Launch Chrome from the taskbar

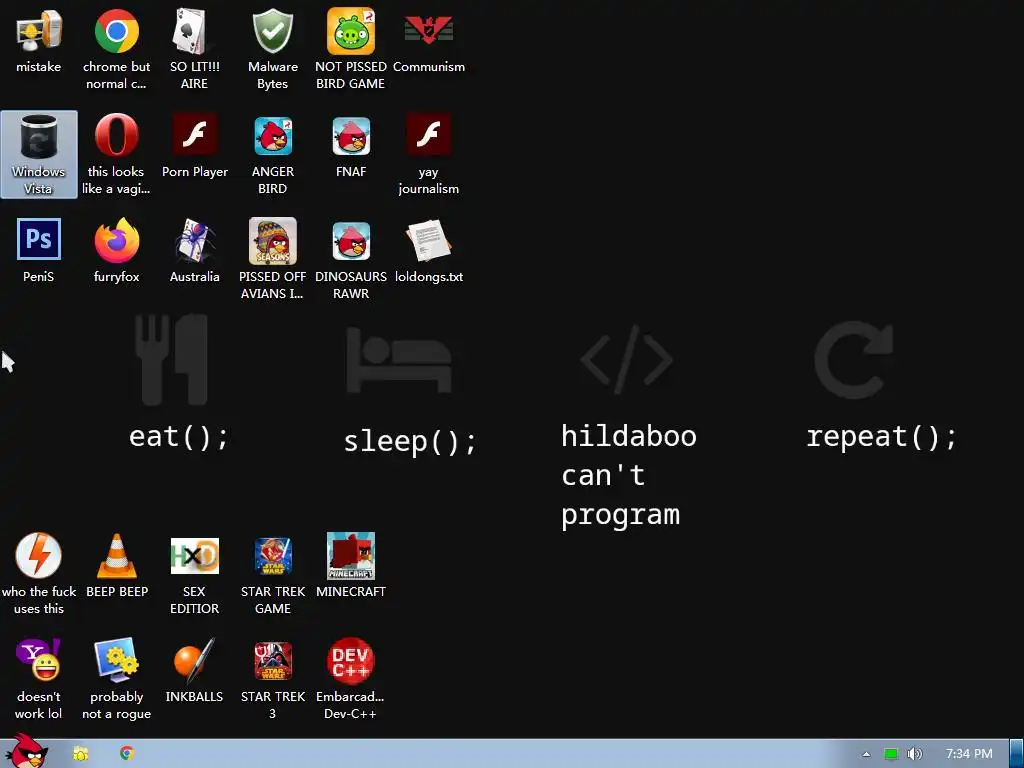point(127,753)
